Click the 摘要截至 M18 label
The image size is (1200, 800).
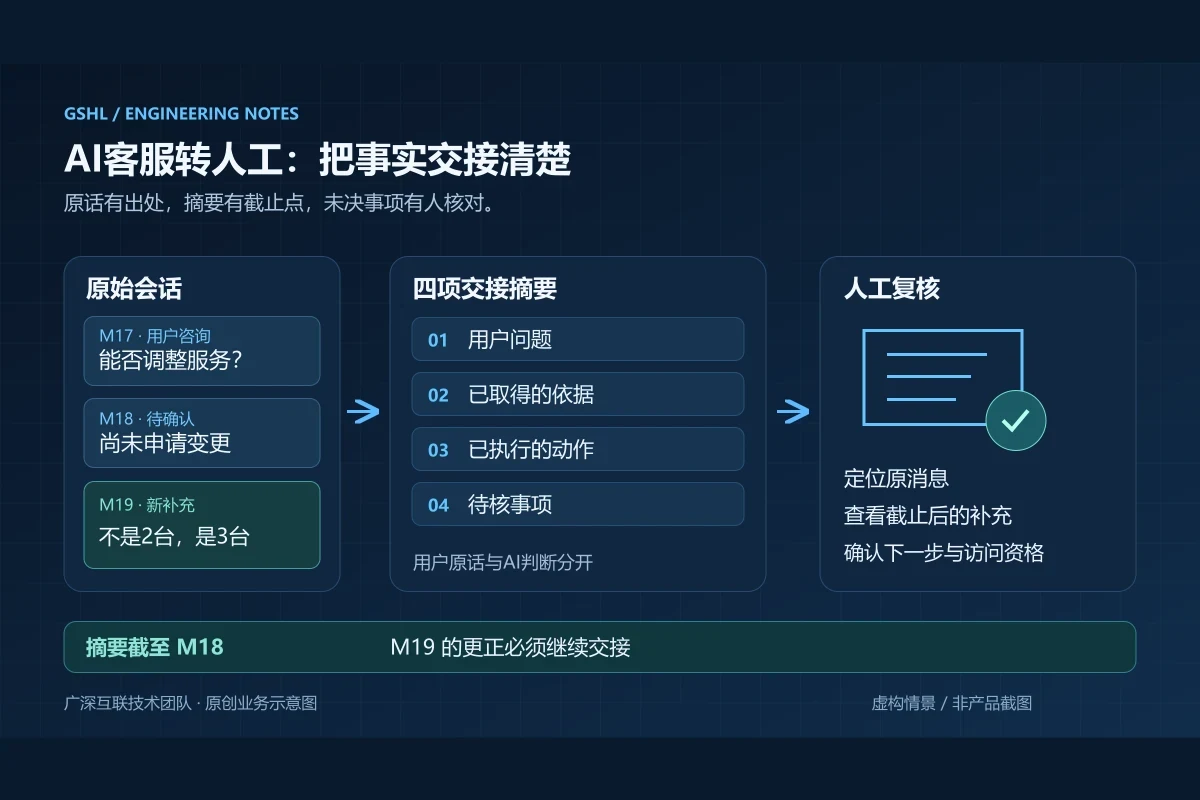tap(155, 647)
